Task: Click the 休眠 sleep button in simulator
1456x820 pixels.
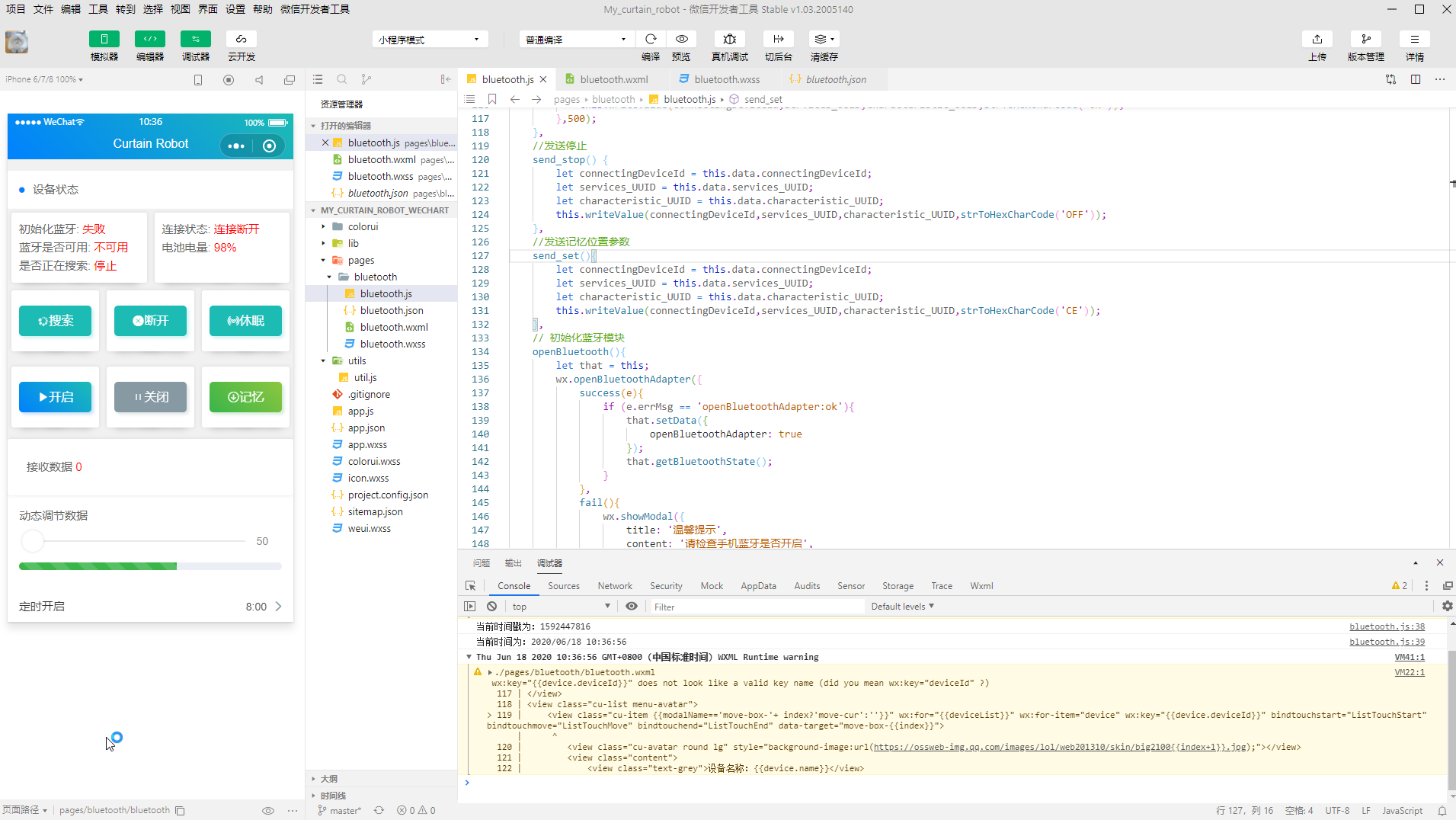Action: pos(245,321)
